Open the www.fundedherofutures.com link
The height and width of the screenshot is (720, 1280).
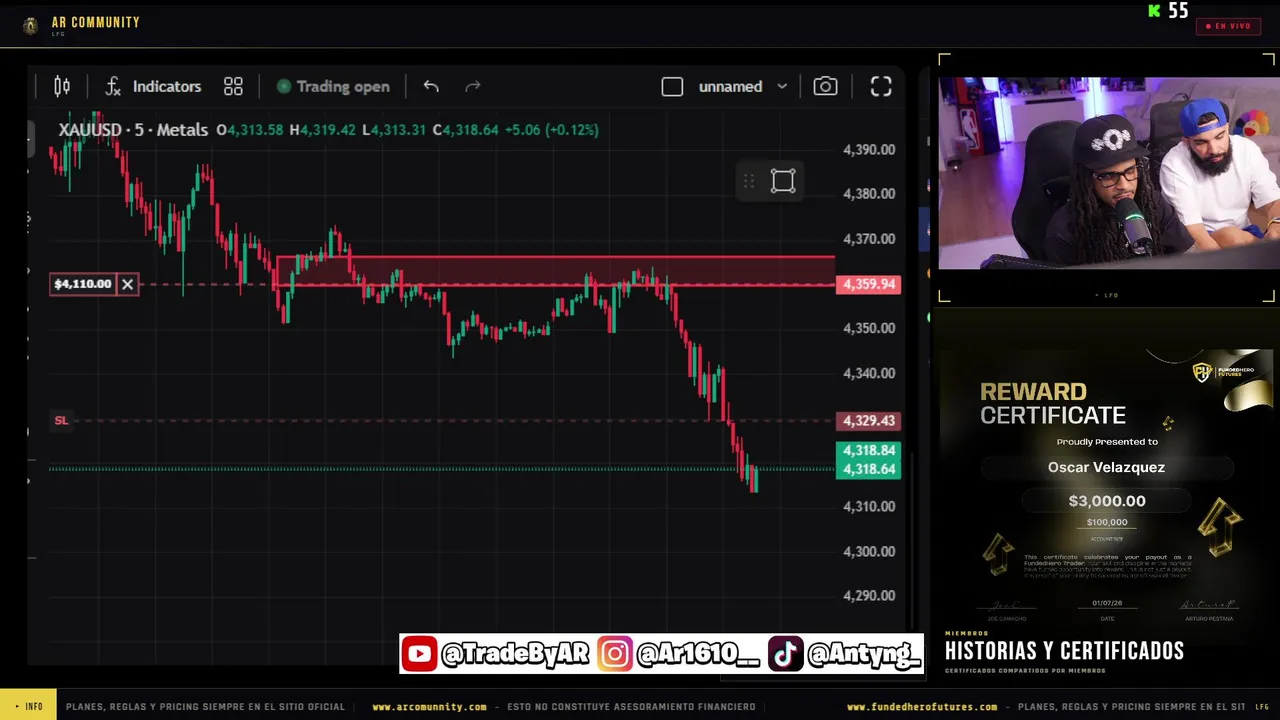point(921,707)
